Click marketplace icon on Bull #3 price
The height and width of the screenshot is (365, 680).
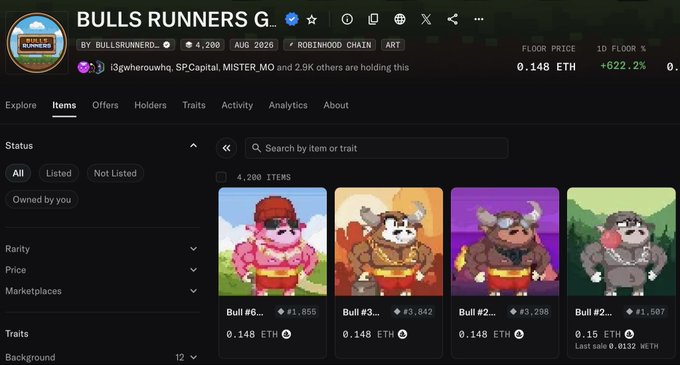[x=402, y=334]
